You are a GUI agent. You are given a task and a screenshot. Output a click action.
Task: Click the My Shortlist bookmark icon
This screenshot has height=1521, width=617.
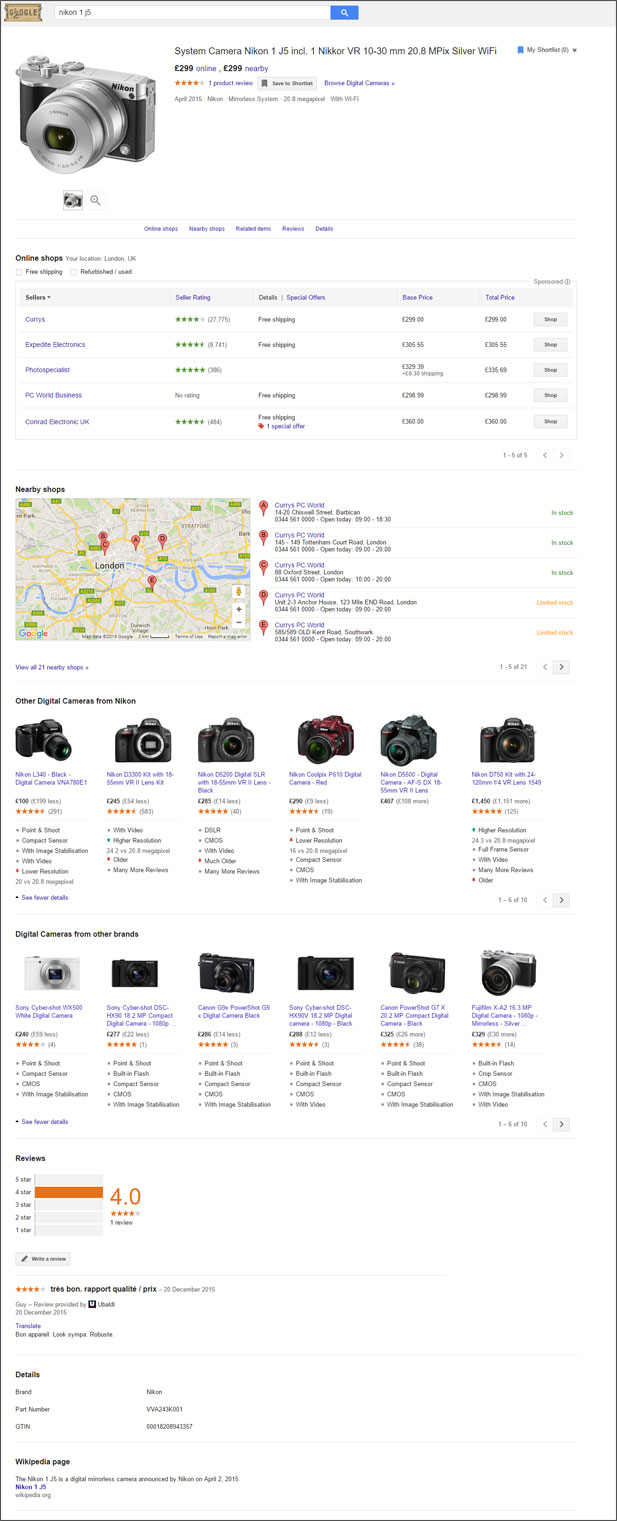pyautogui.click(x=520, y=49)
